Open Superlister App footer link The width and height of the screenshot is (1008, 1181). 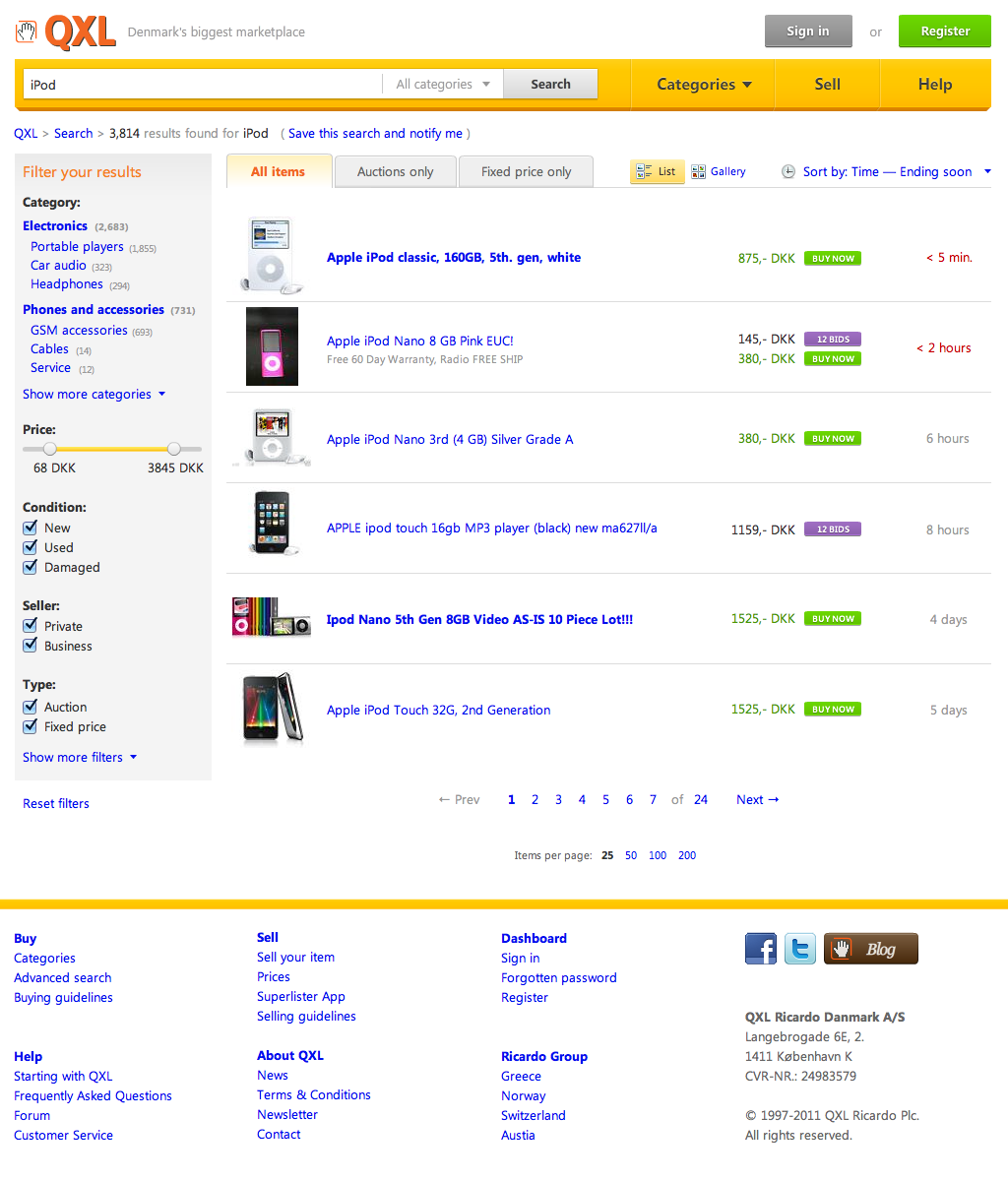[301, 996]
